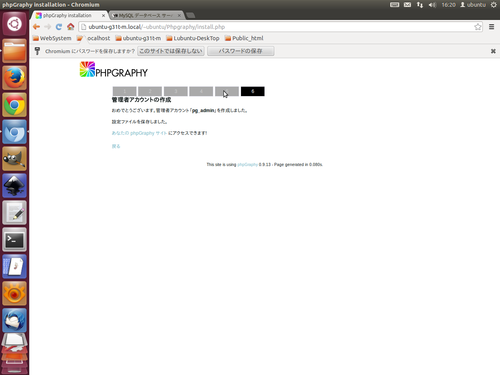Open the system gear session menu
500x375 pixels.
(x=494, y=5)
